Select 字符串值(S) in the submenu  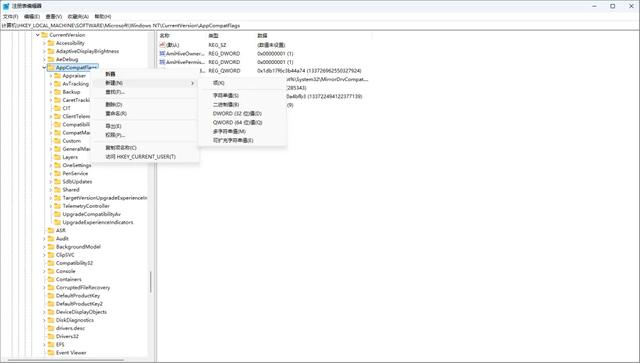point(242,96)
